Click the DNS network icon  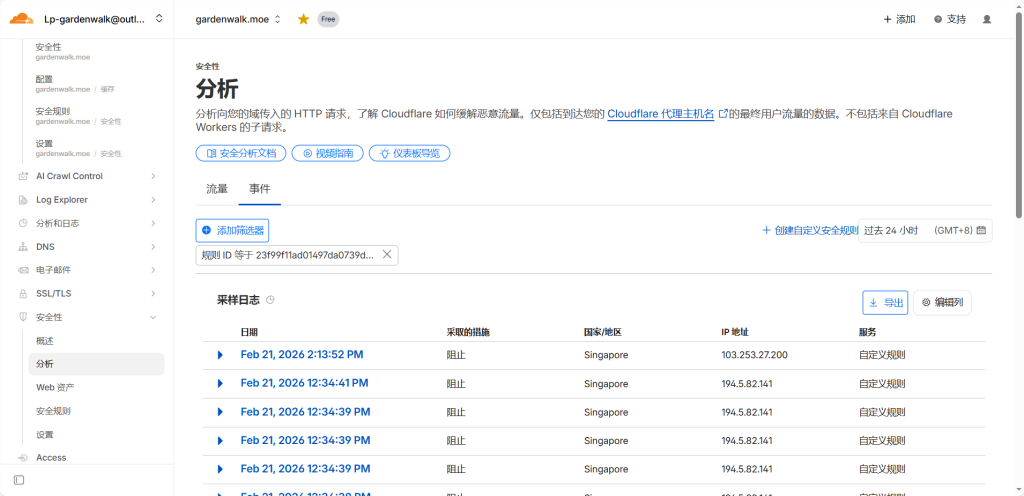pyautogui.click(x=24, y=247)
